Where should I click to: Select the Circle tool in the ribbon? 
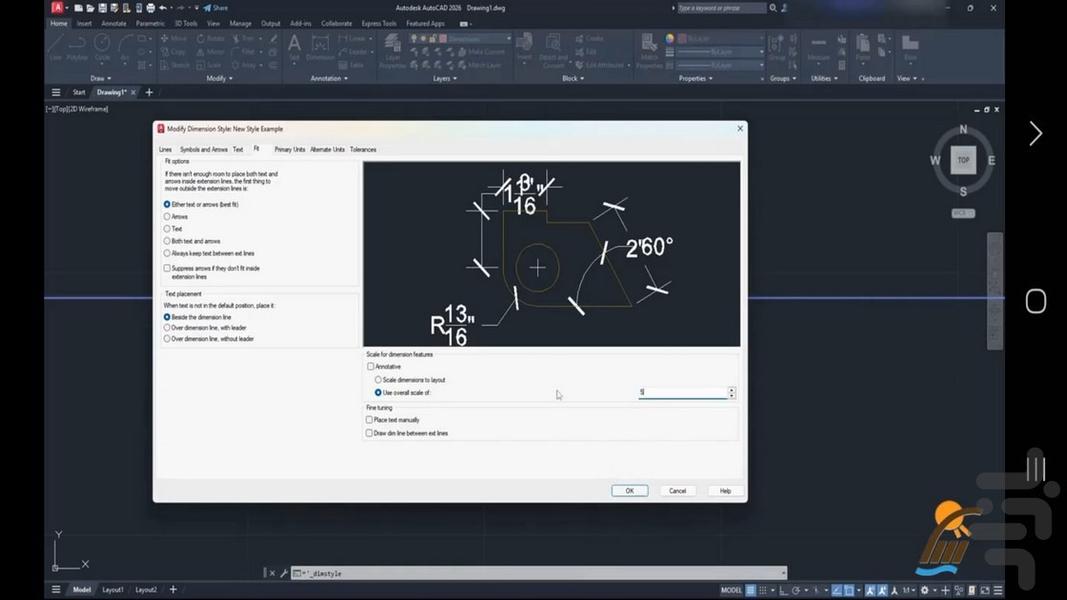point(102,46)
